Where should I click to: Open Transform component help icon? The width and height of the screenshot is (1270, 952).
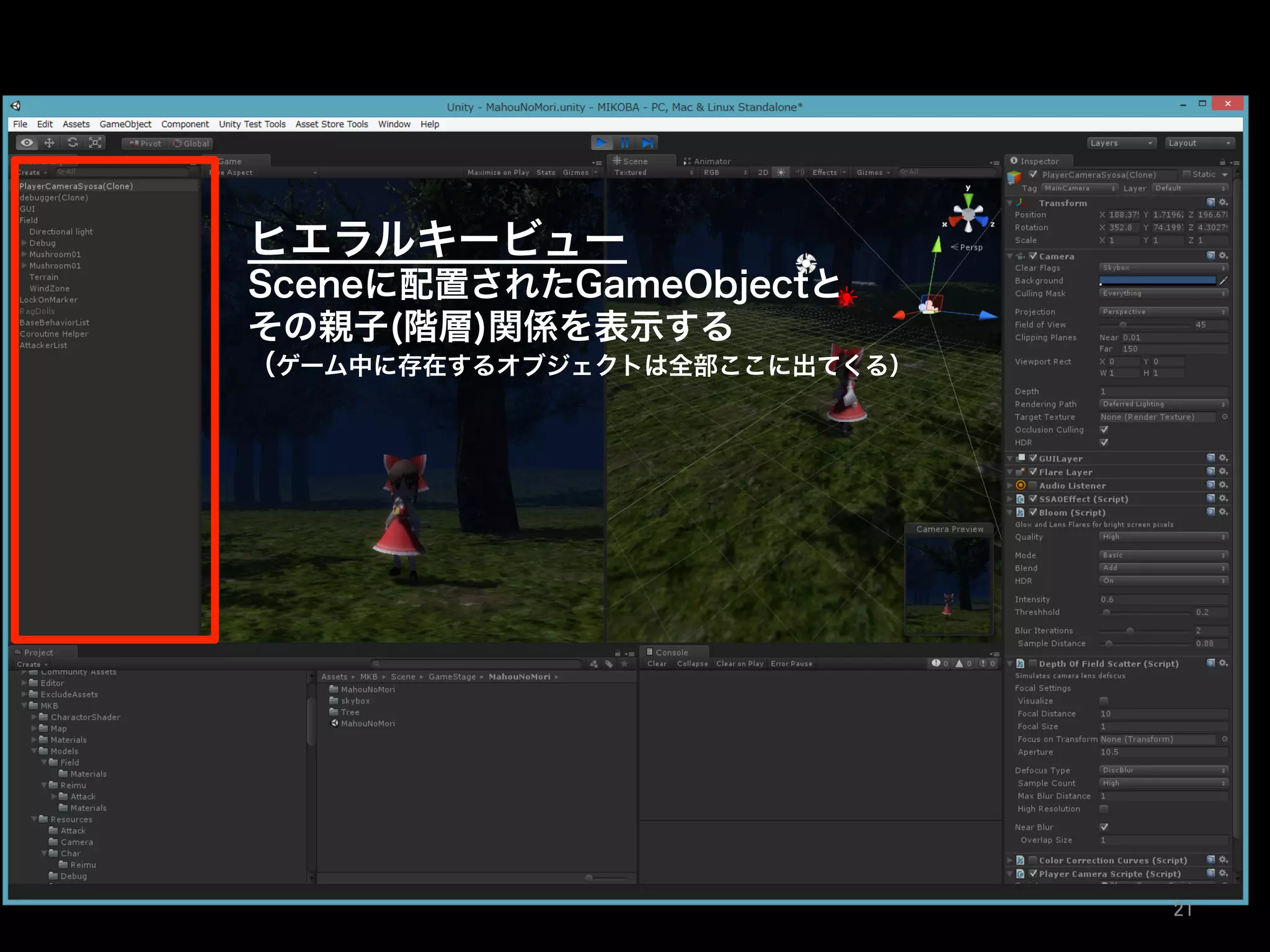click(x=1210, y=203)
